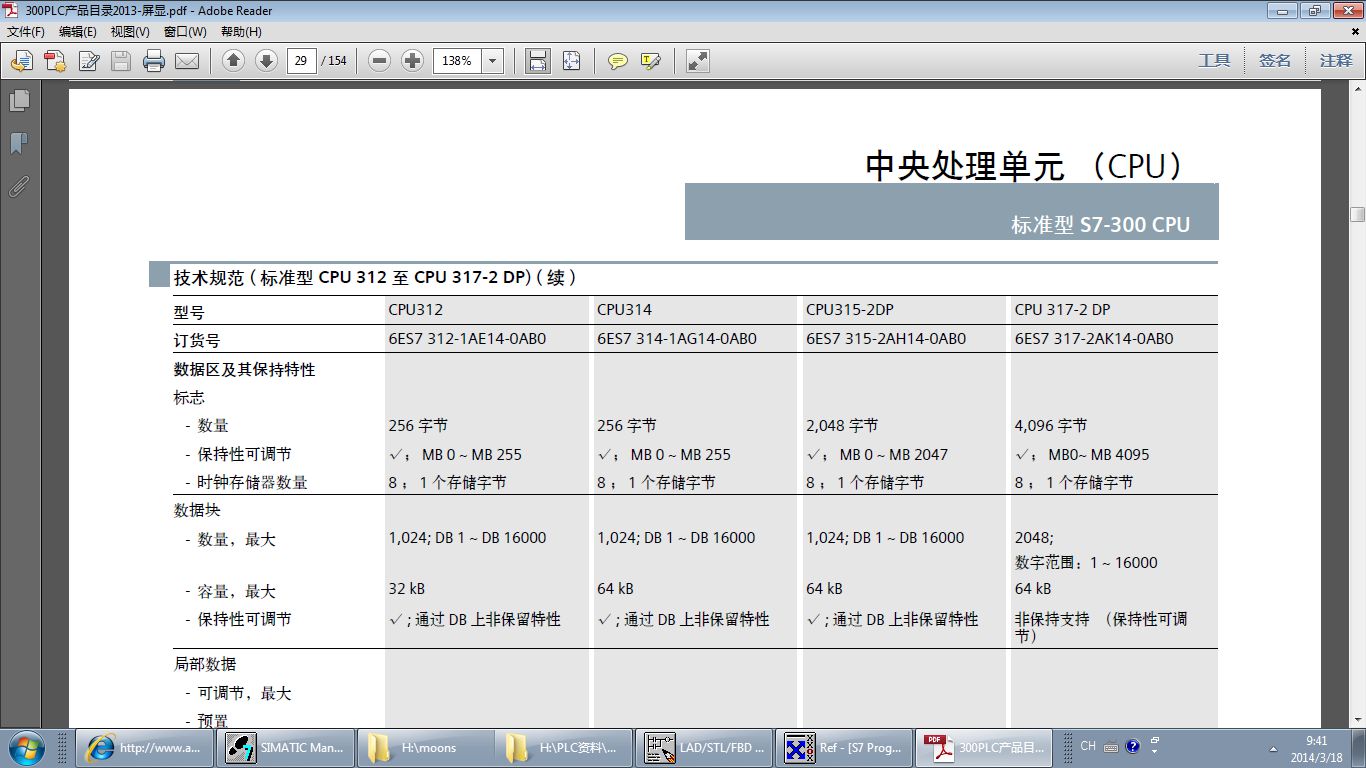Switch to Ref - S7 Prog taskbar window
The width and height of the screenshot is (1366, 768).
(844, 747)
